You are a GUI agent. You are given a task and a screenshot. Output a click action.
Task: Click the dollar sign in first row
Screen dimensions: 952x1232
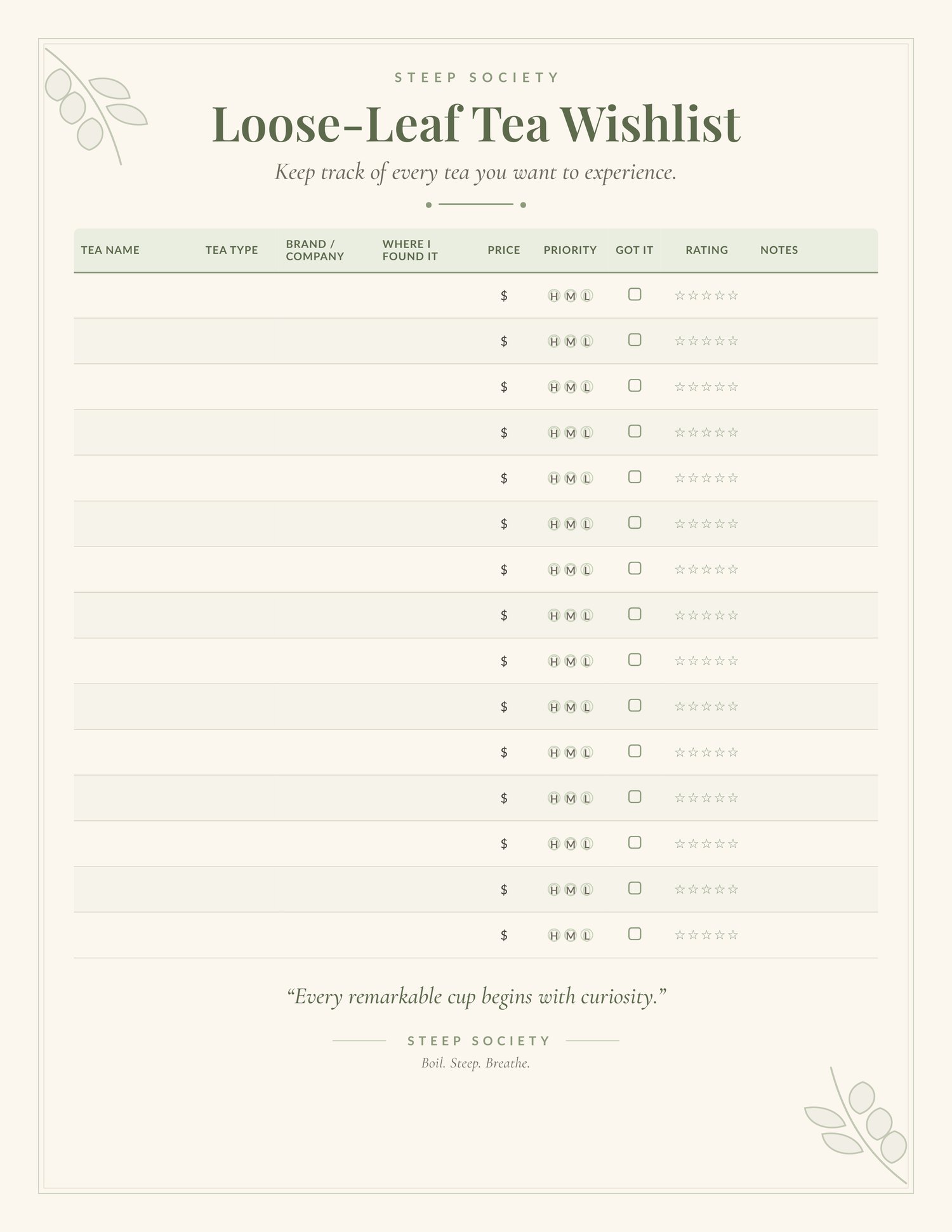point(504,296)
